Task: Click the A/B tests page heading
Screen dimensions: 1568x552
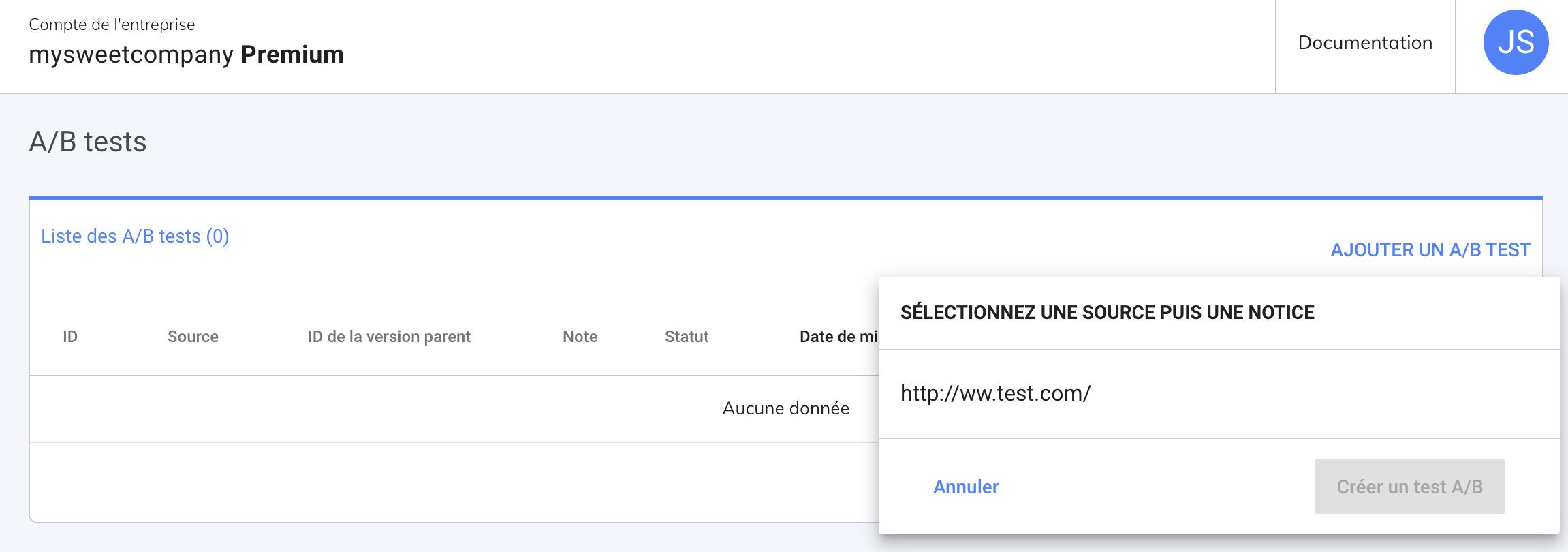Action: pyautogui.click(x=88, y=142)
